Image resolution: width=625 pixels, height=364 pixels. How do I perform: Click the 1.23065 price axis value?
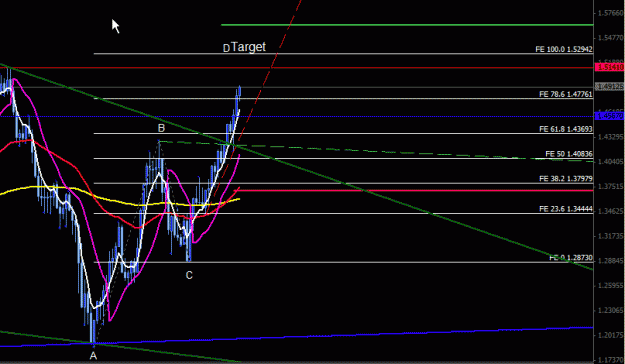click(x=610, y=310)
